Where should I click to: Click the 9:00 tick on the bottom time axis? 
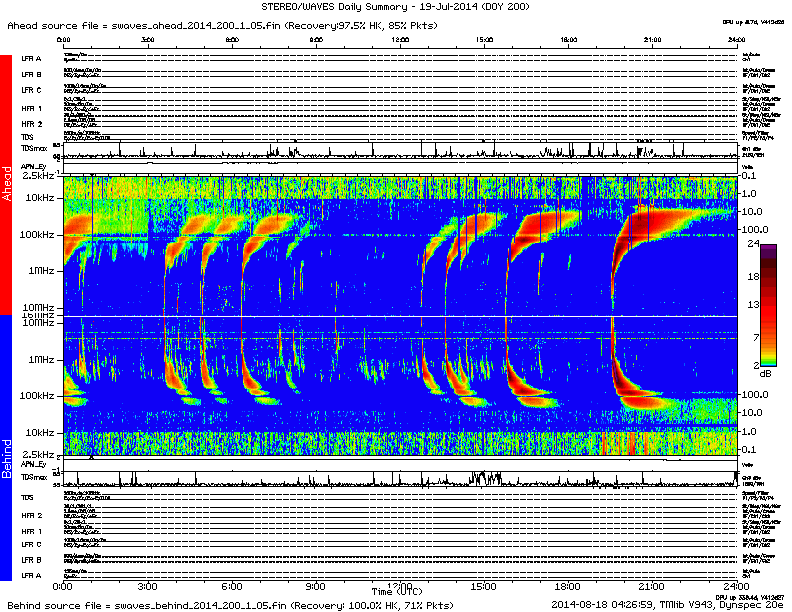[x=316, y=587]
